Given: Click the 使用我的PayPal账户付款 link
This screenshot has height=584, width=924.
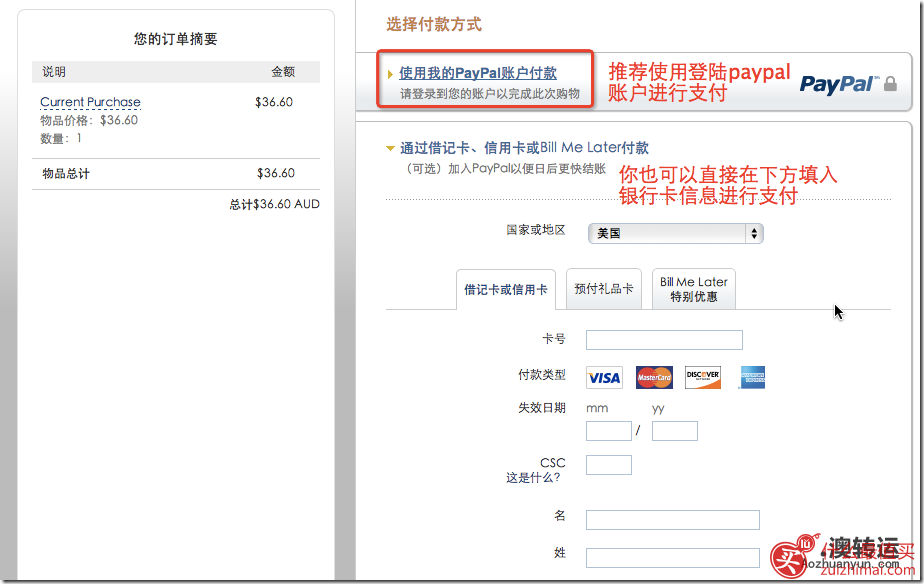Looking at the screenshot, I should click(x=478, y=73).
